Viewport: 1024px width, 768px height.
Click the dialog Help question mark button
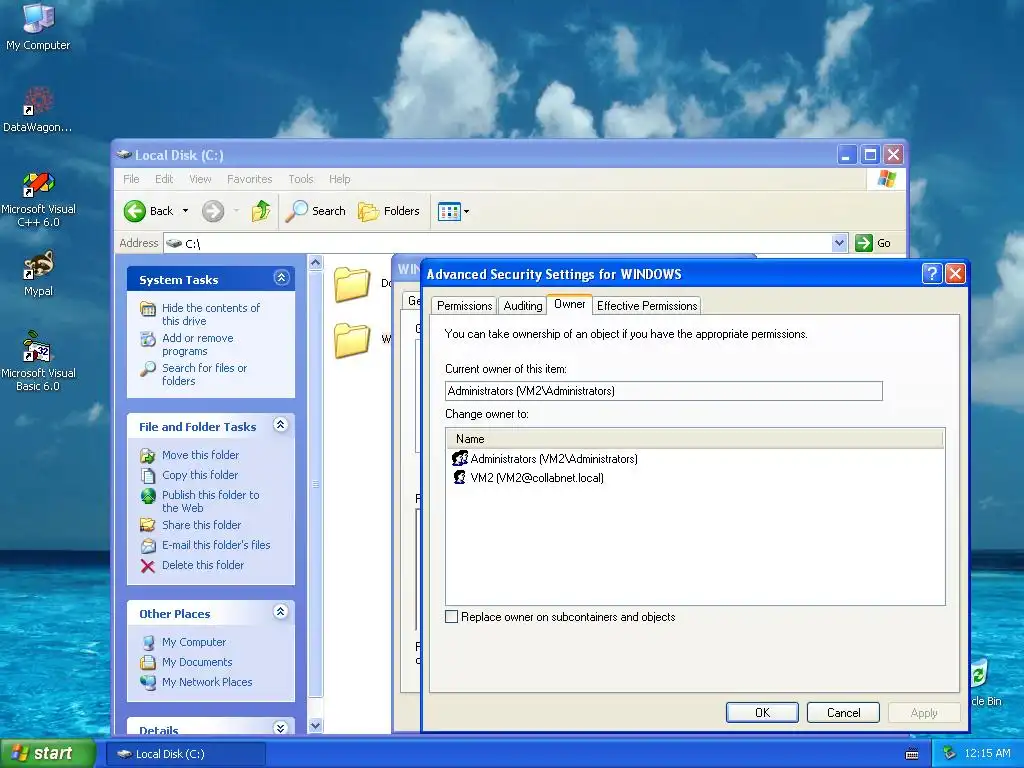(x=932, y=274)
